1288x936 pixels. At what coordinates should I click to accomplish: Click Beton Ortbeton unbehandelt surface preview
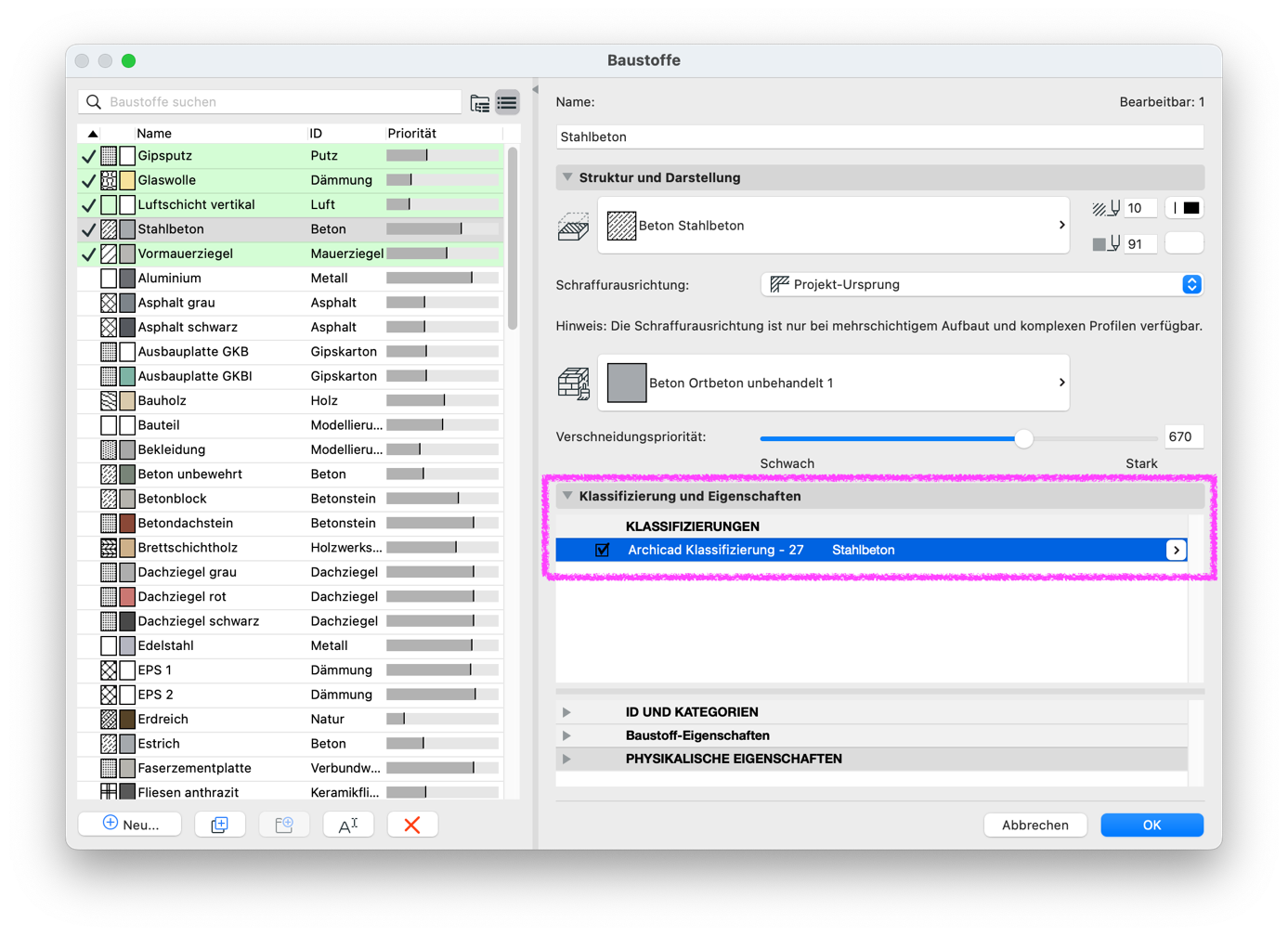point(627,383)
